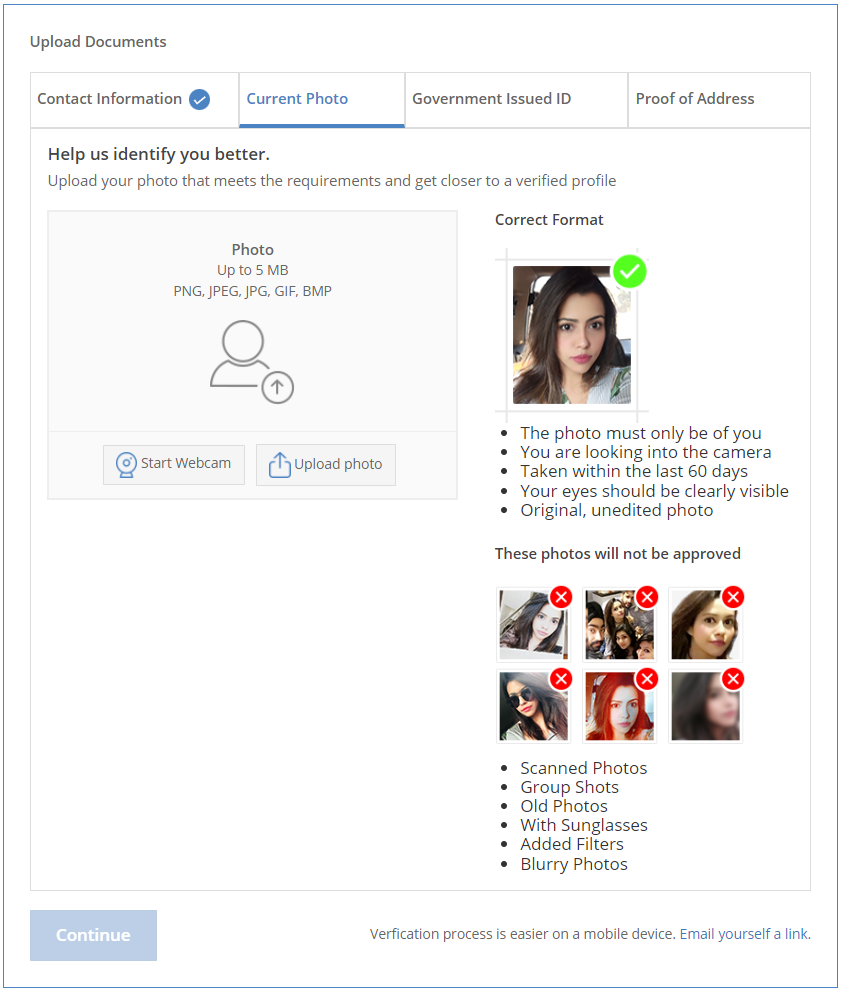Click the green checkmark on correct format photo
This screenshot has height=992, width=845.
point(630,271)
